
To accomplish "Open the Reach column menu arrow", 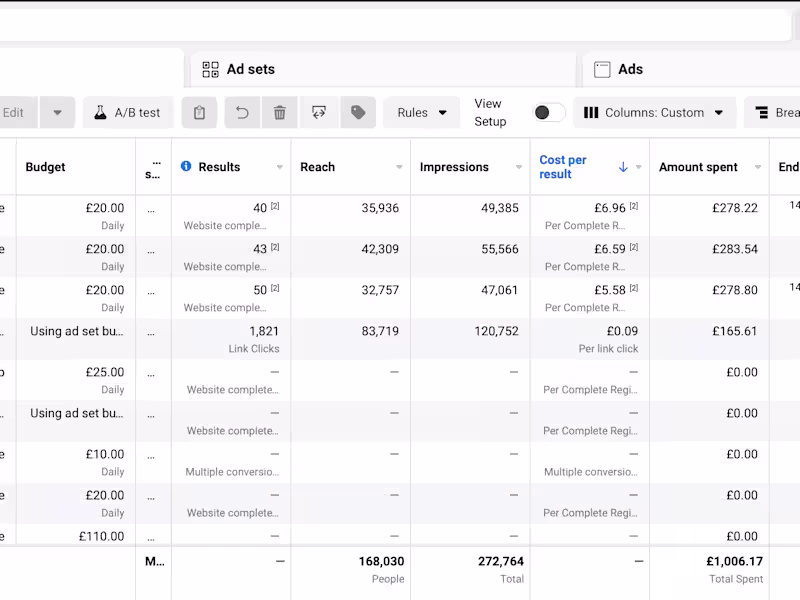I will [399, 168].
